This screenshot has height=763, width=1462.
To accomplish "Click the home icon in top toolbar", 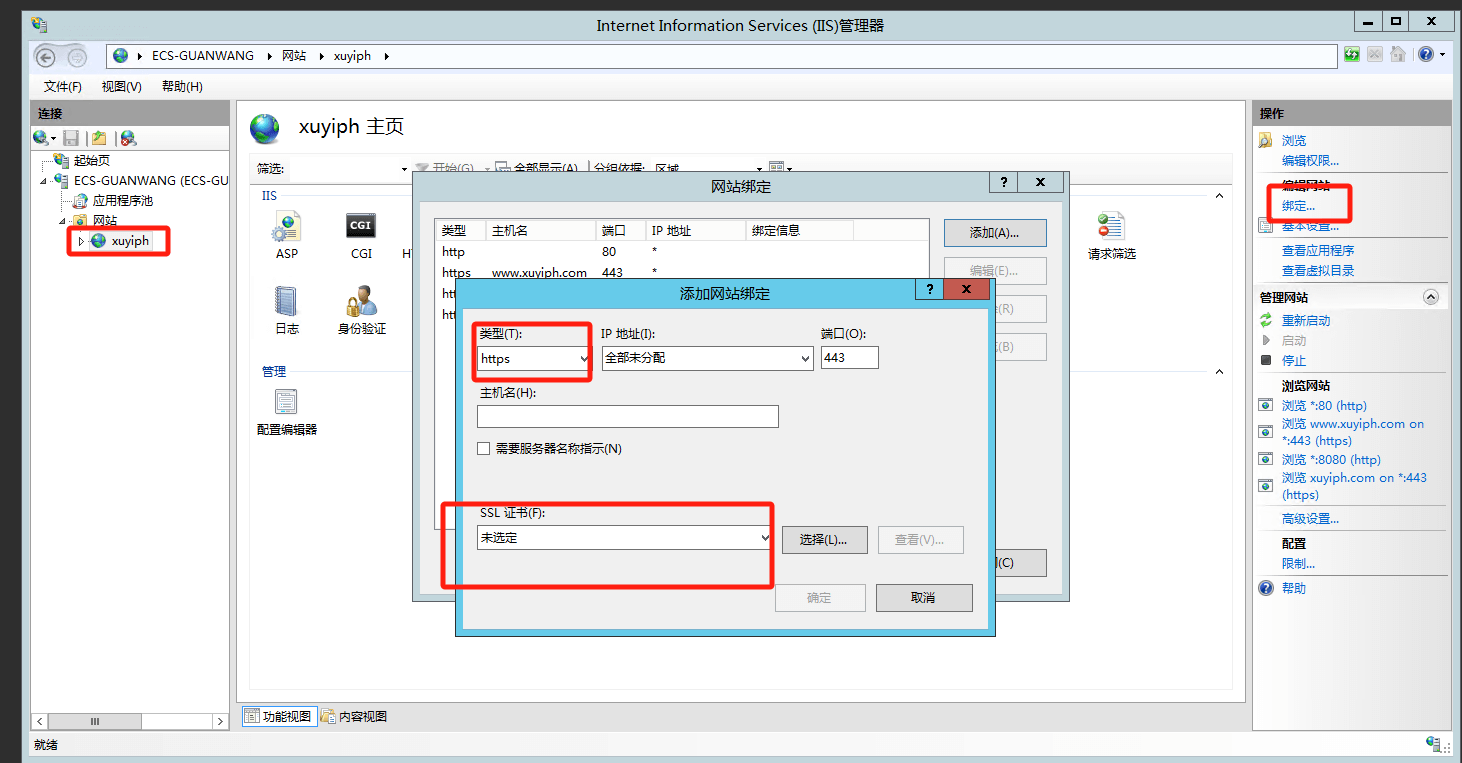I will point(1398,55).
